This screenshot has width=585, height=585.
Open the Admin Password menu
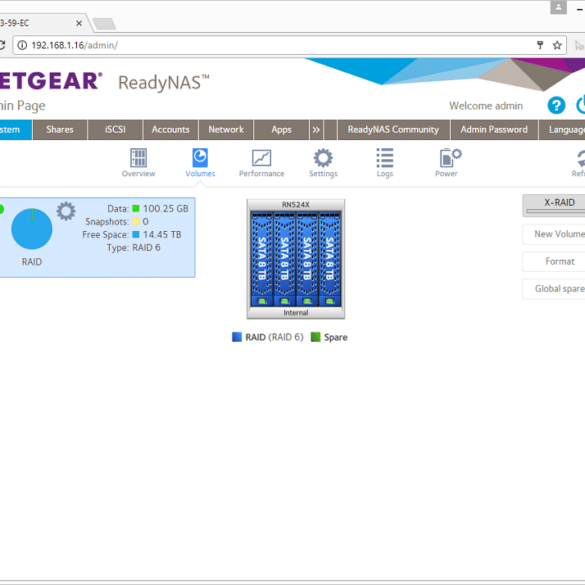(x=494, y=129)
